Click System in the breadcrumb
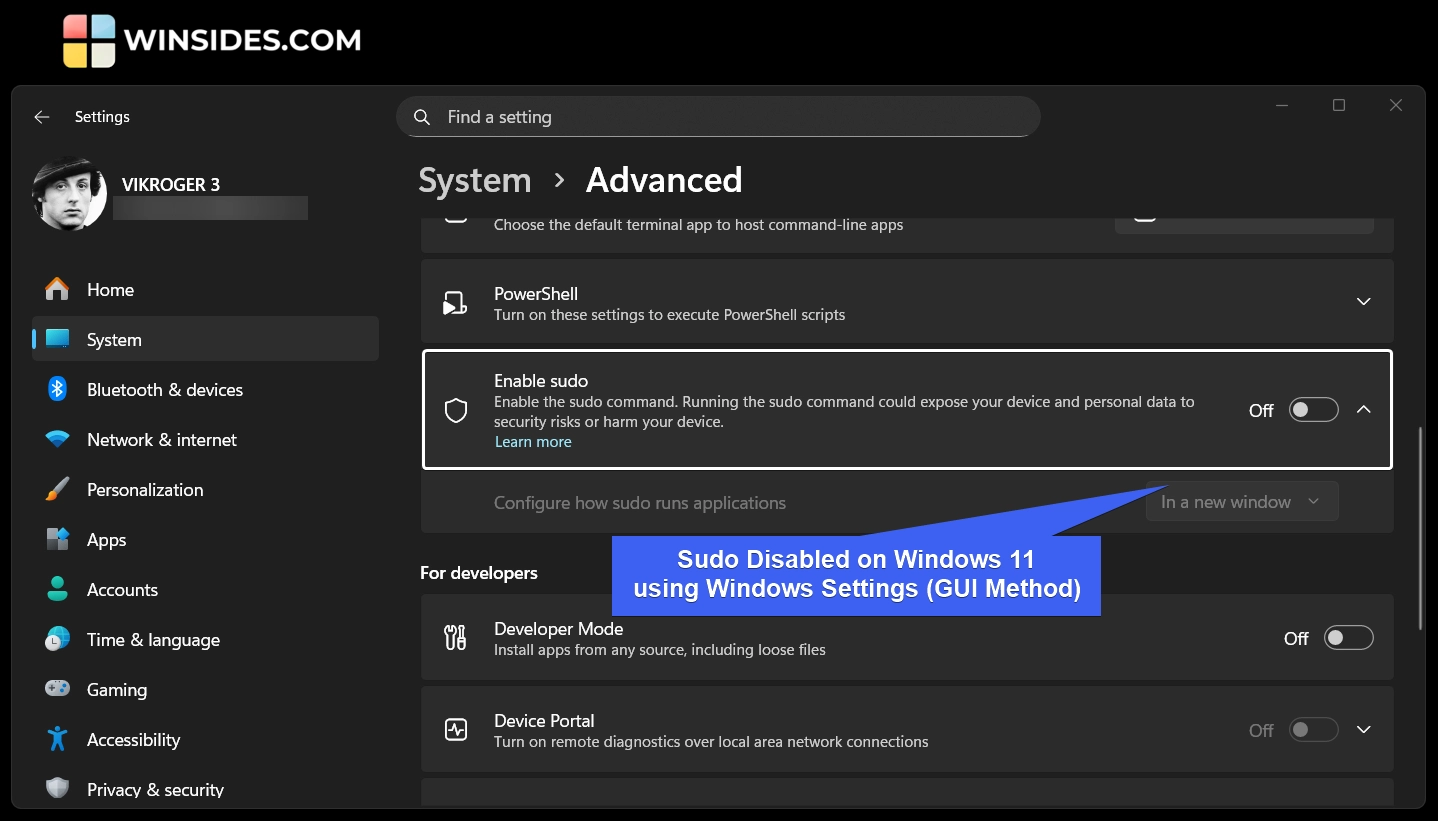This screenshot has height=821, width=1438. click(475, 180)
